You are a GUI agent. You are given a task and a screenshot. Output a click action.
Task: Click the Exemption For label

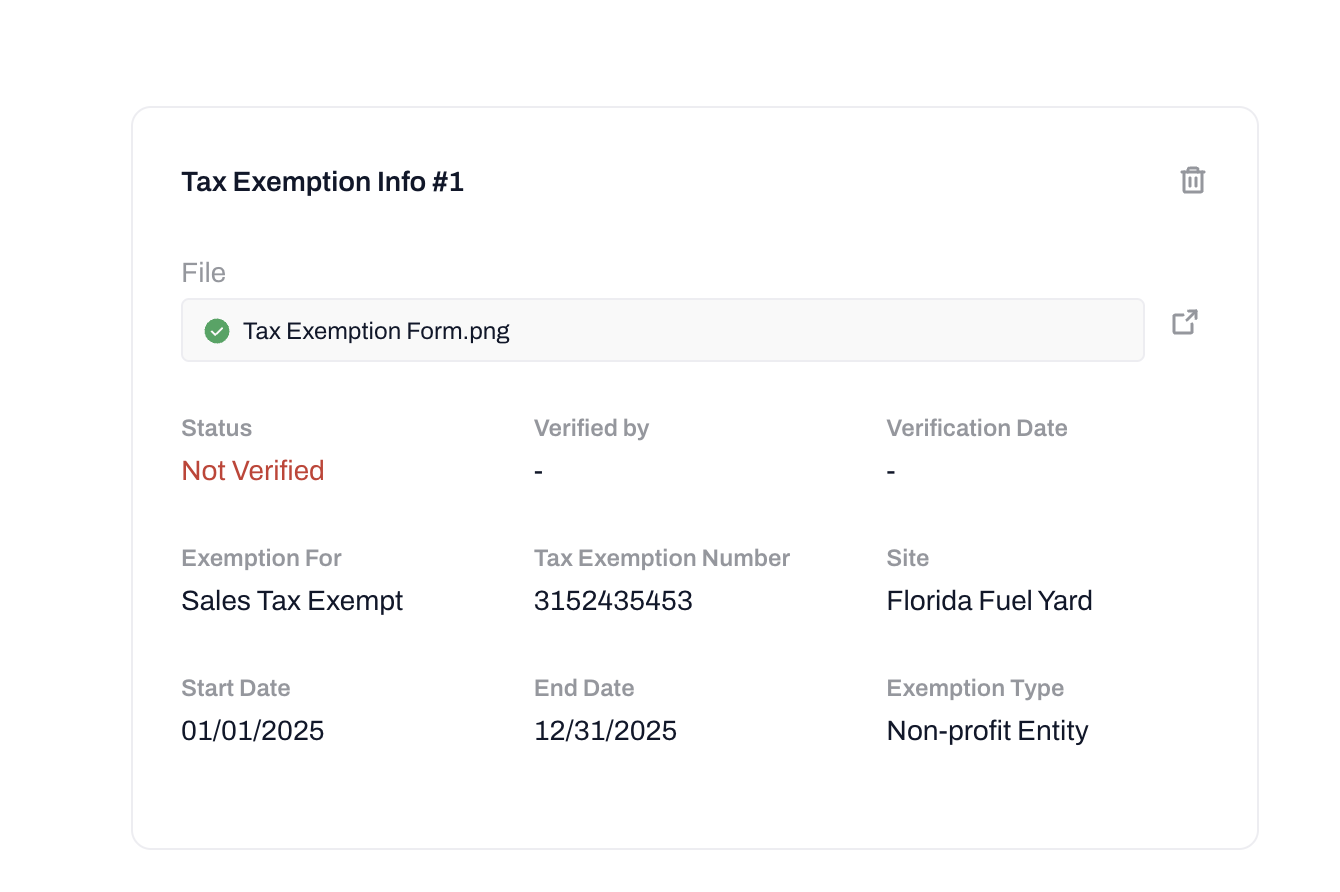tap(262, 558)
